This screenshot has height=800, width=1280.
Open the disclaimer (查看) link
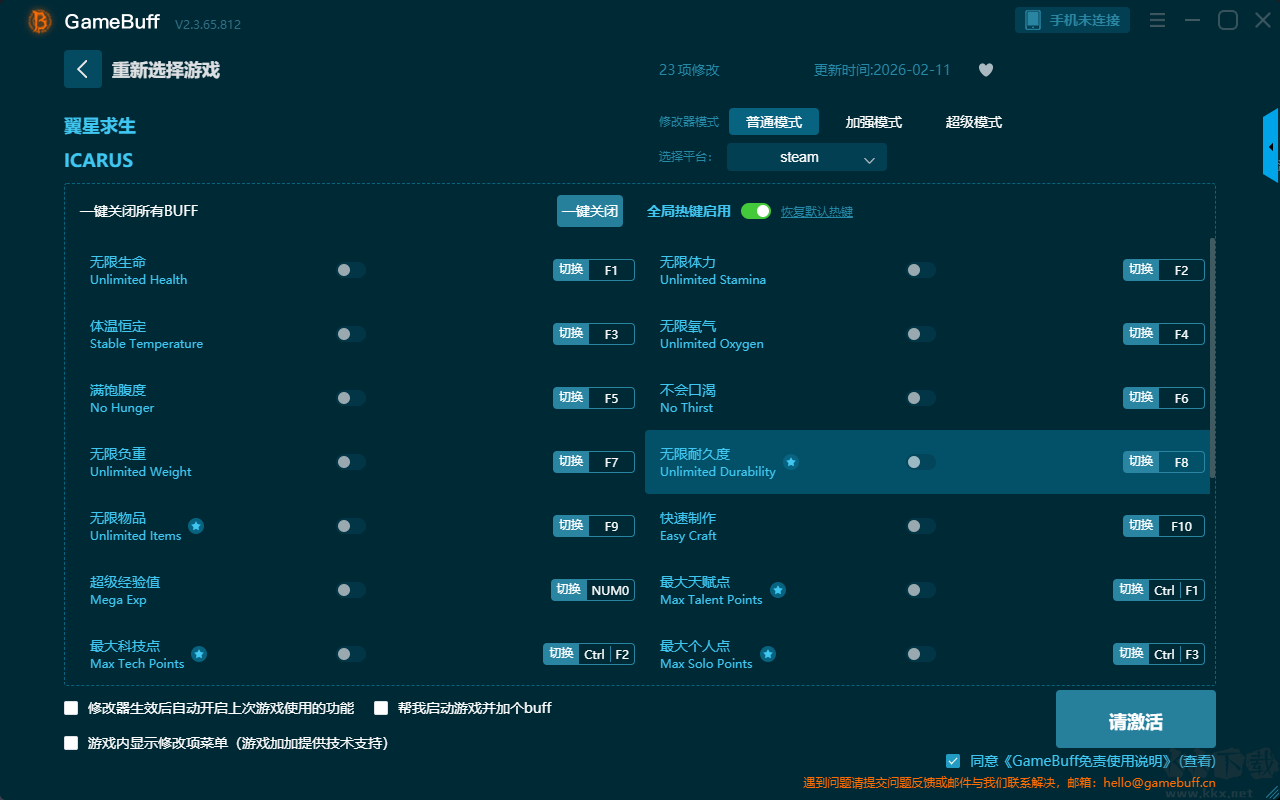coord(1196,761)
